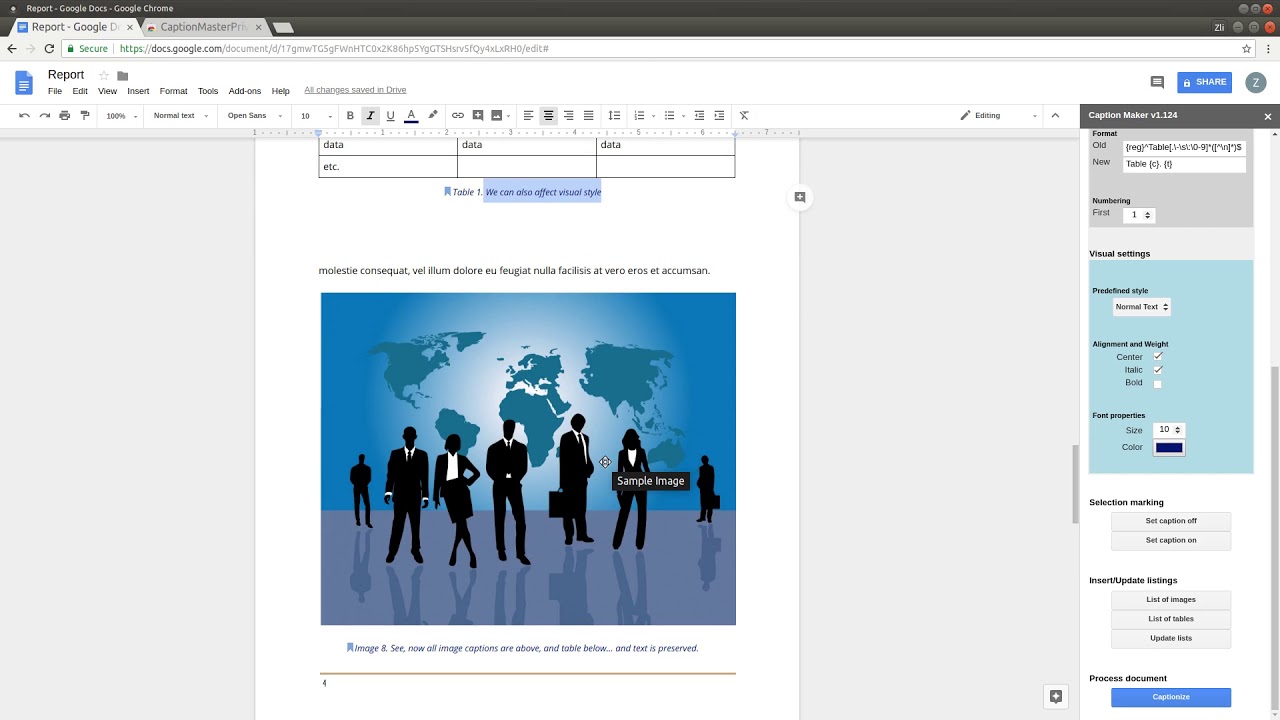Insert a link using the toolbar

pyautogui.click(x=458, y=116)
